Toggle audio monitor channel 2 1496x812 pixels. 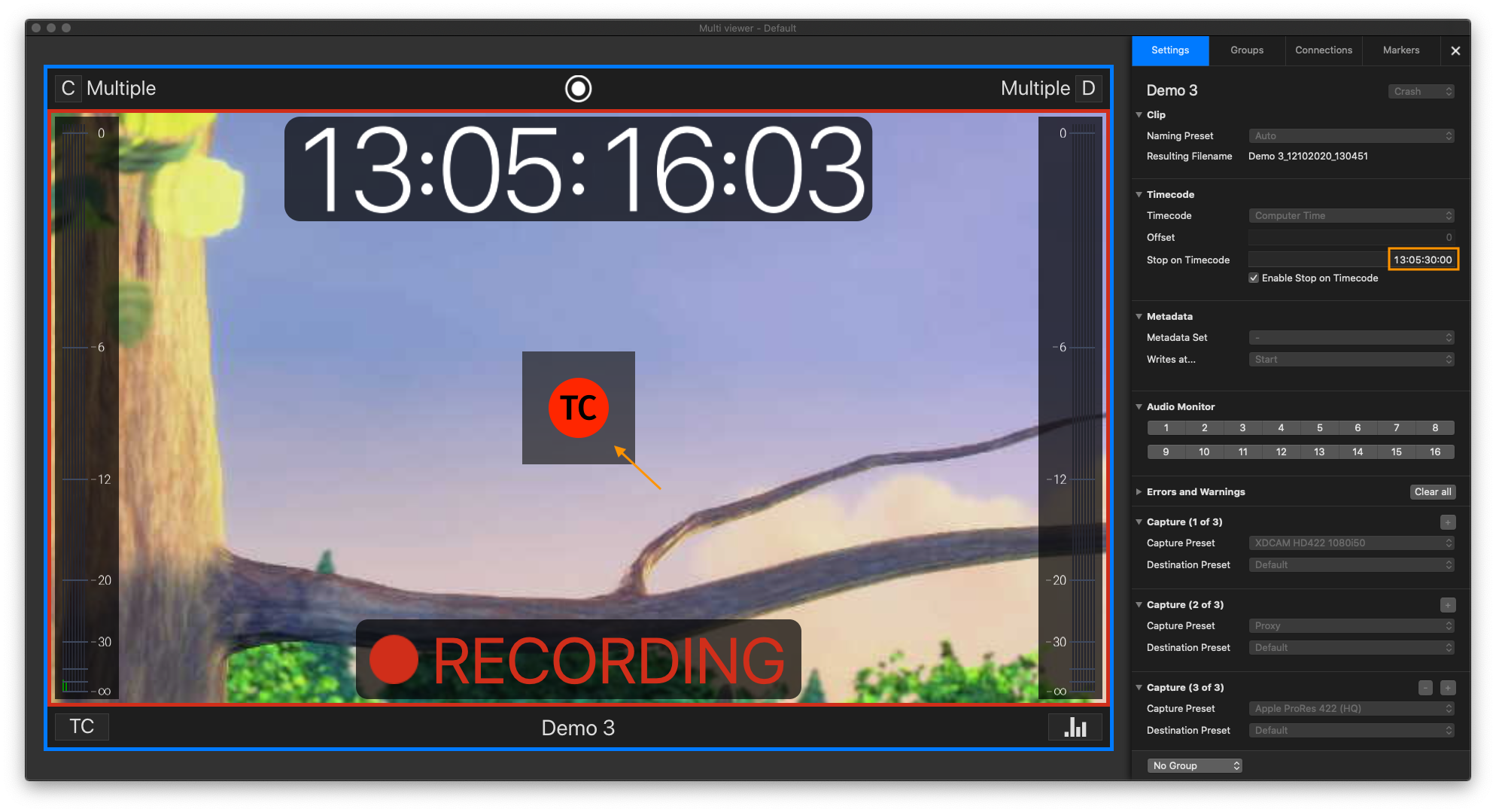1204,428
